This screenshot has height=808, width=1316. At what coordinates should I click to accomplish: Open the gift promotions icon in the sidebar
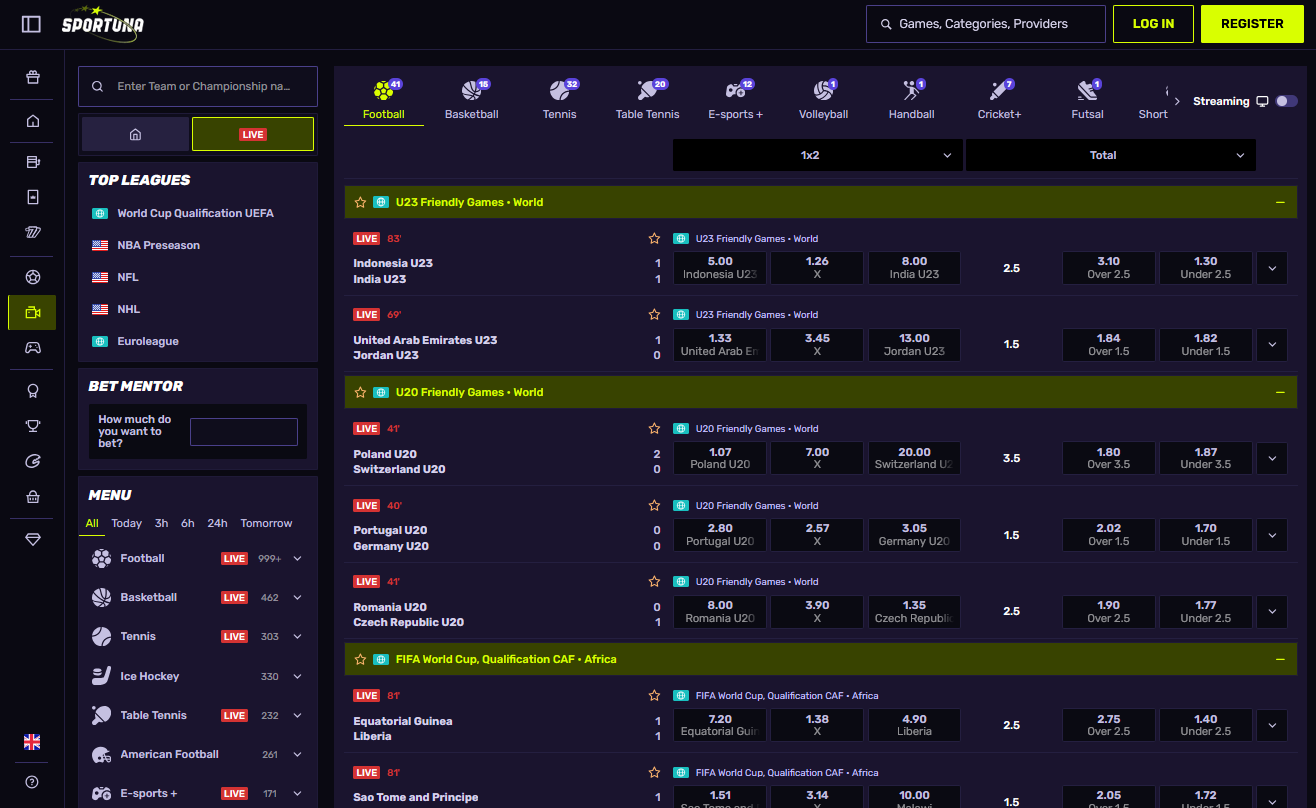[x=33, y=77]
